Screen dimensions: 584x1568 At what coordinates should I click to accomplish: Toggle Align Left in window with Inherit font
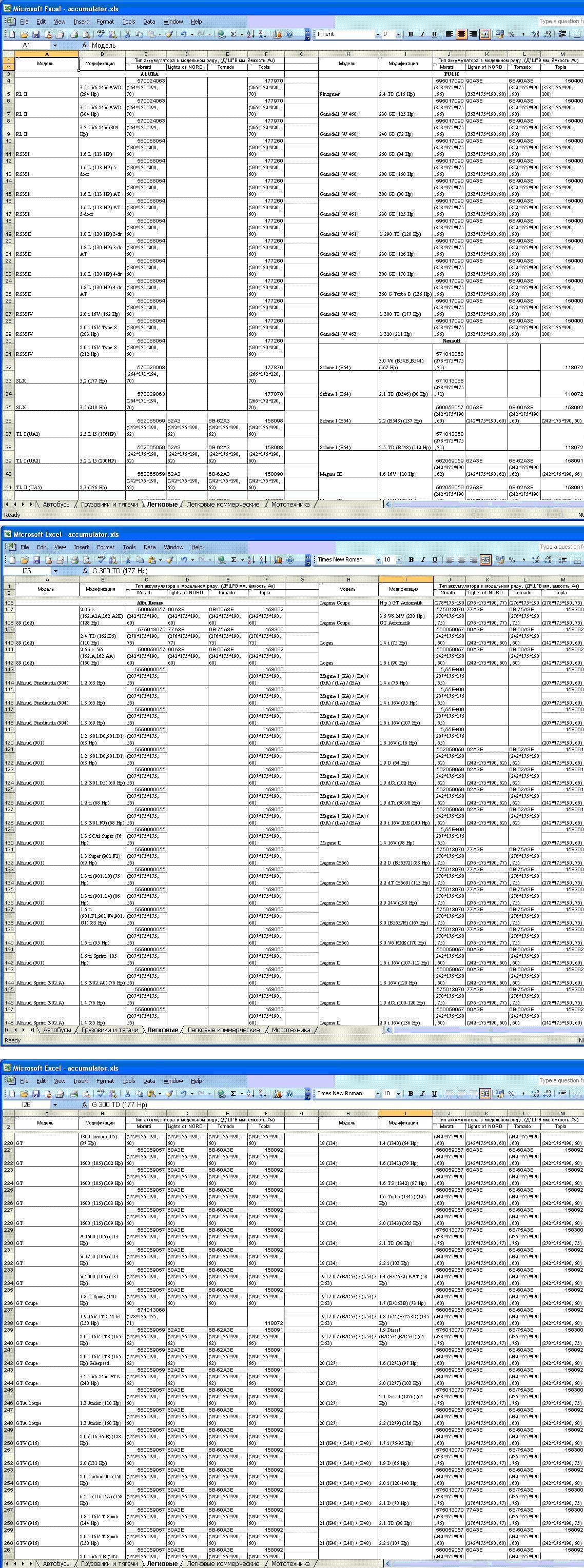pyautogui.click(x=450, y=34)
